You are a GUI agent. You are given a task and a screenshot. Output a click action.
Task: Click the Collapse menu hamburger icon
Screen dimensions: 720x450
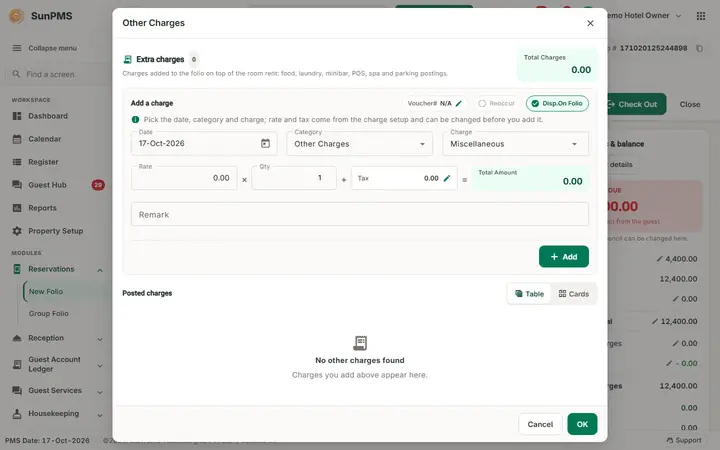point(17,48)
